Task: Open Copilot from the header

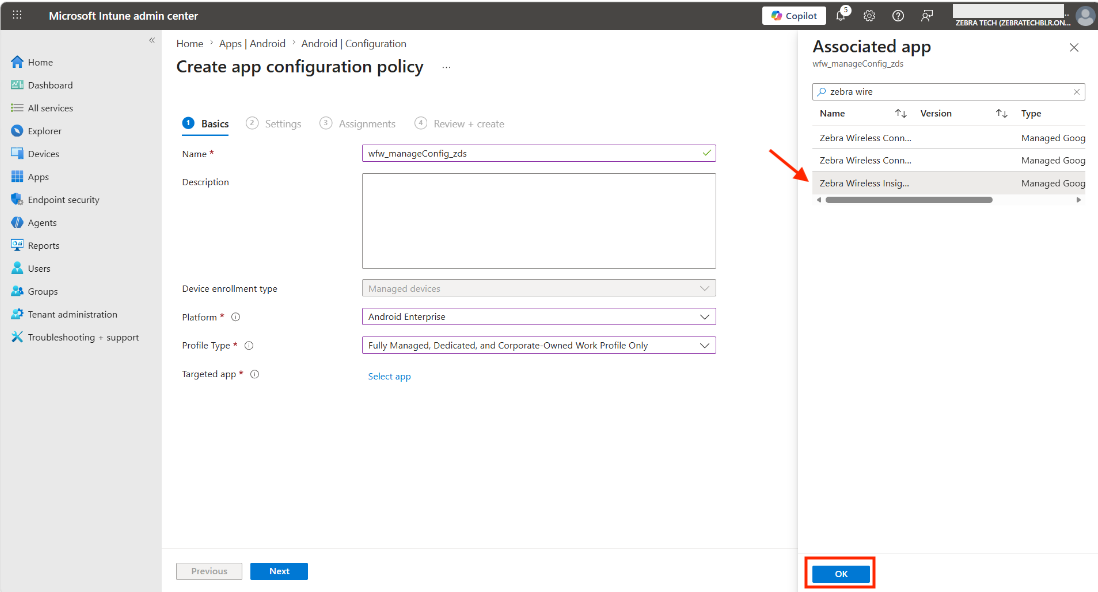Action: point(794,15)
